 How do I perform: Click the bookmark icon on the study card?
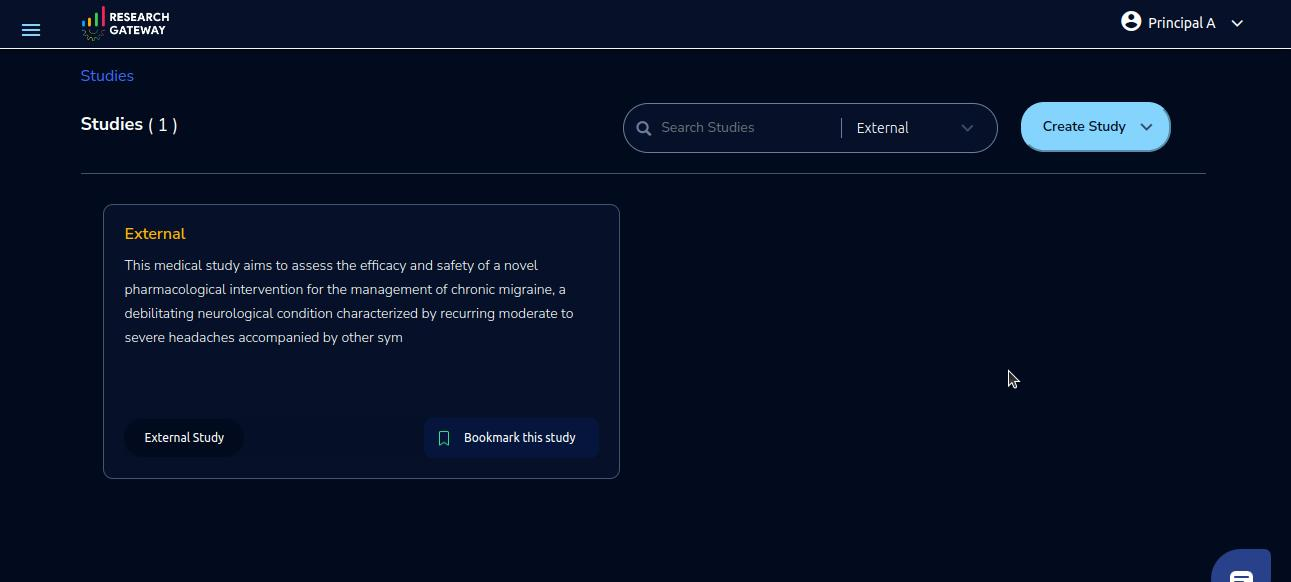click(444, 438)
